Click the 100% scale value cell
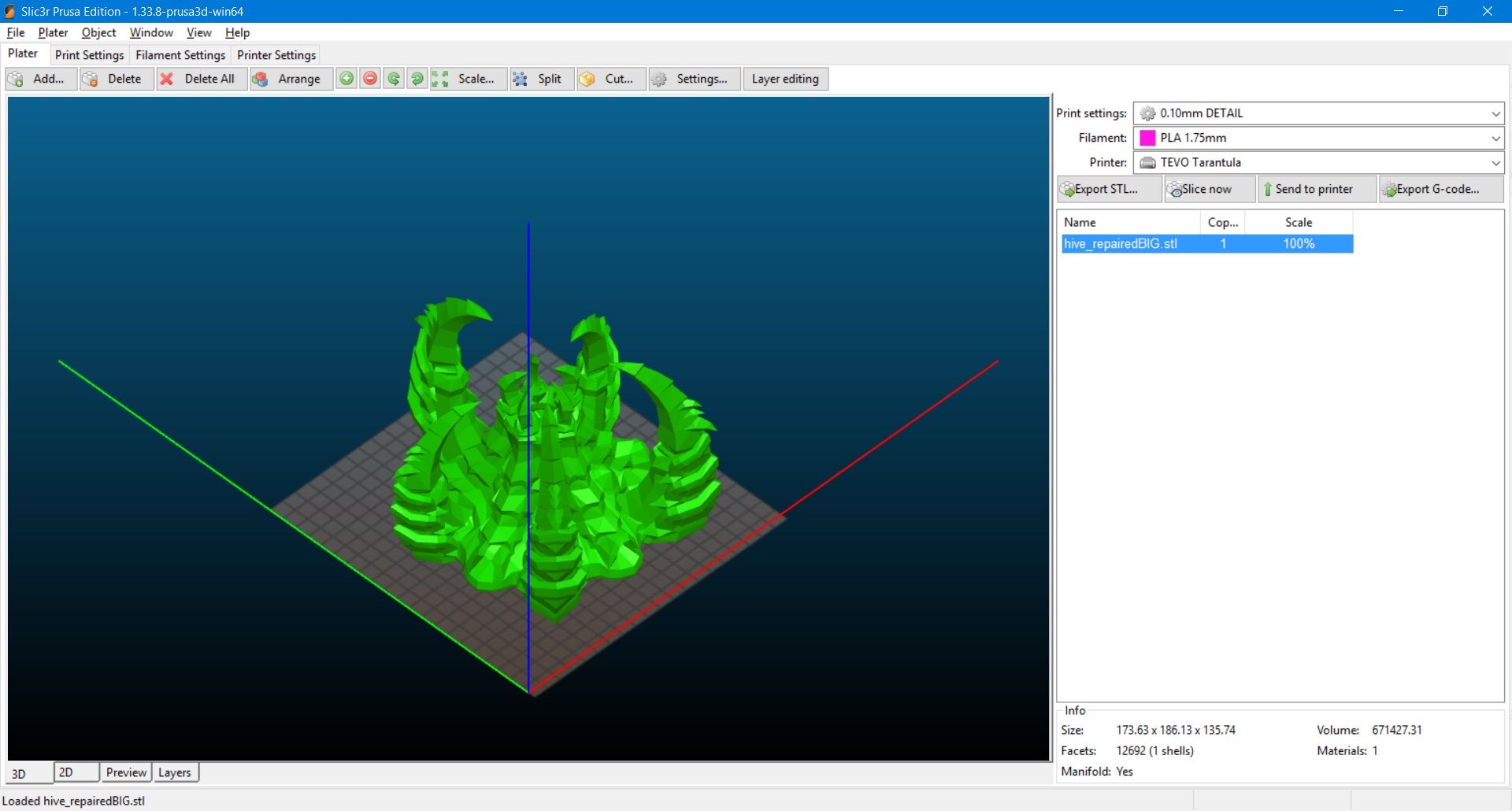The height and width of the screenshot is (811, 1512). pyautogui.click(x=1299, y=244)
